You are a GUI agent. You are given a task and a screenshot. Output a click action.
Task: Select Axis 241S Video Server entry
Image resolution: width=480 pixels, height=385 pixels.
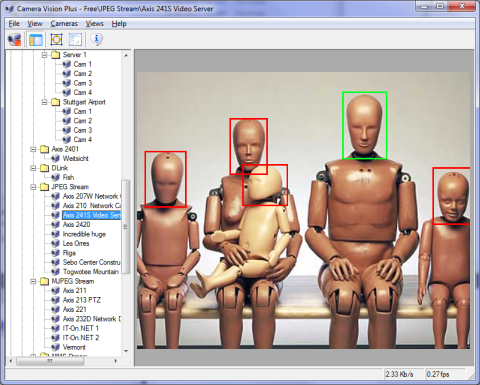[92, 215]
